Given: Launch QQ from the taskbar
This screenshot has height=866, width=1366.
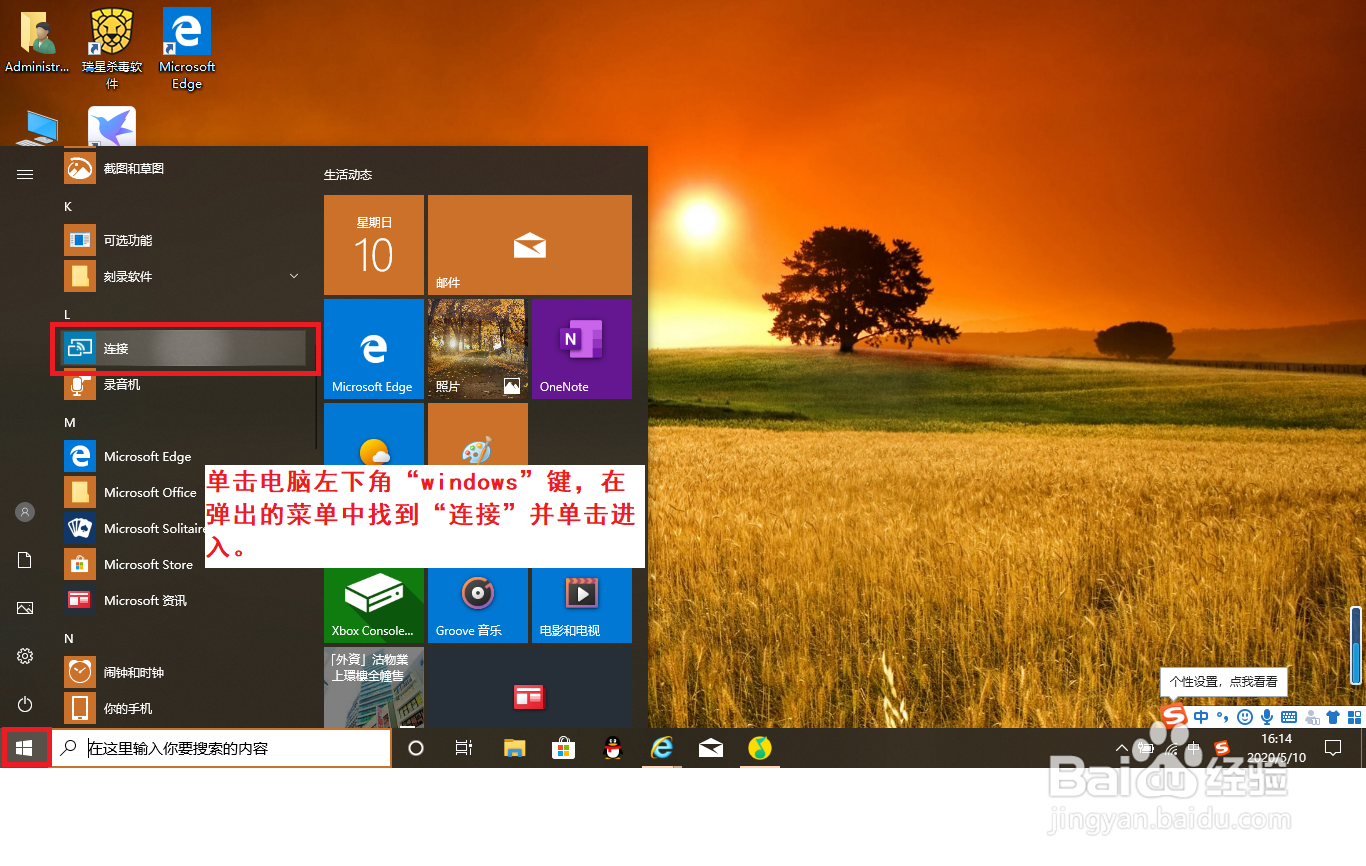Looking at the screenshot, I should (x=612, y=748).
